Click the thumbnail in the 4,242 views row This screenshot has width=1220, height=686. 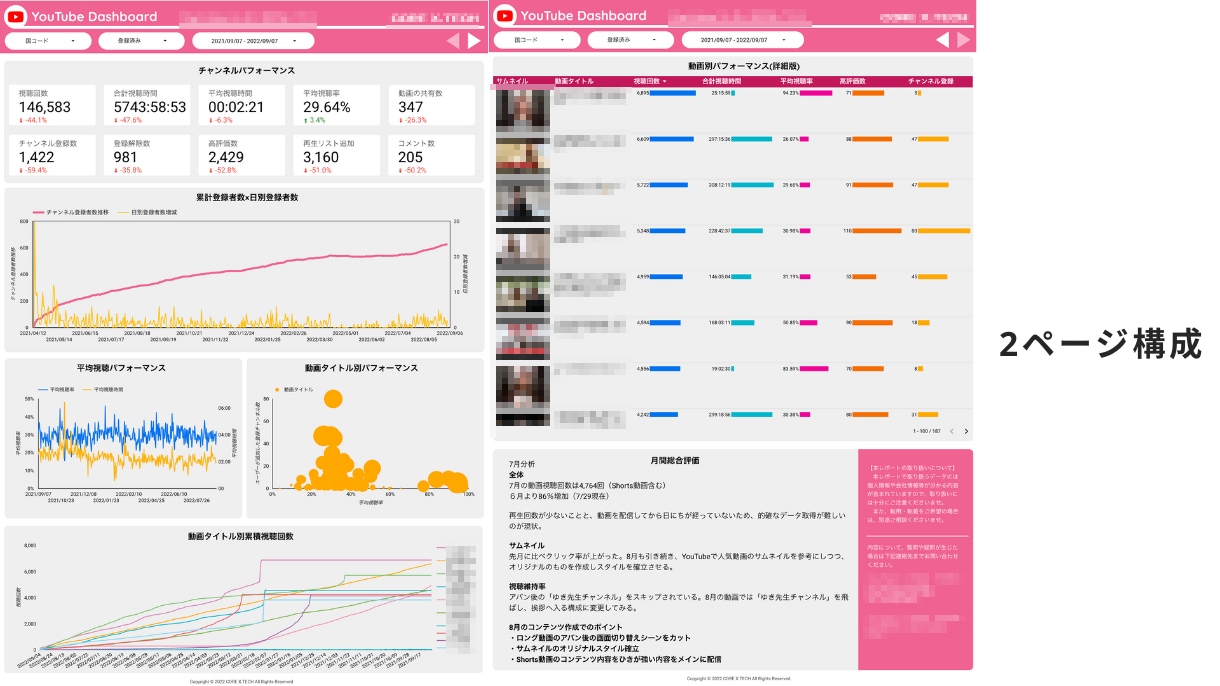(523, 419)
